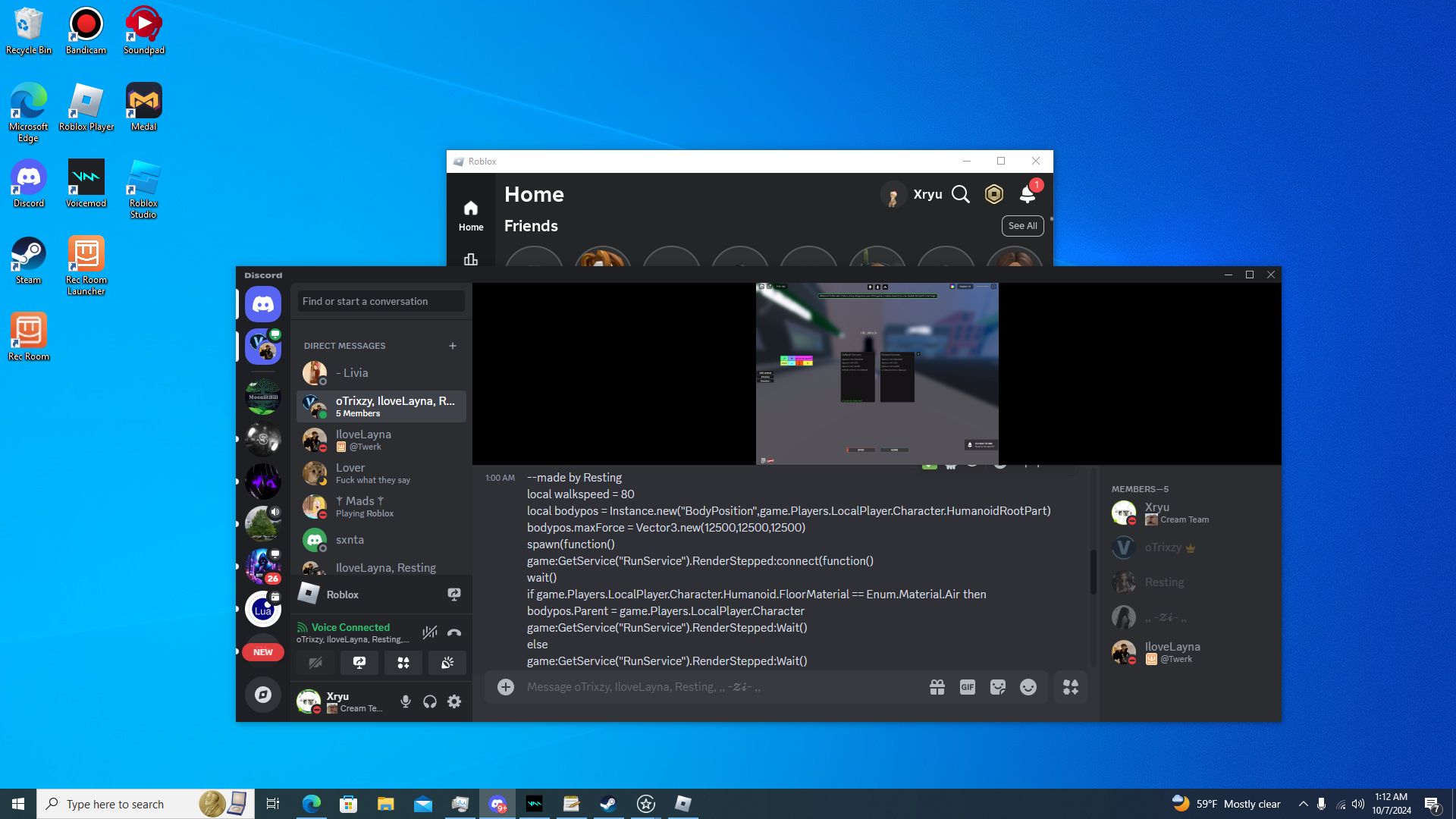The width and height of the screenshot is (1456, 819).
Task: Toggle headphone deafen
Action: pyautogui.click(x=430, y=701)
